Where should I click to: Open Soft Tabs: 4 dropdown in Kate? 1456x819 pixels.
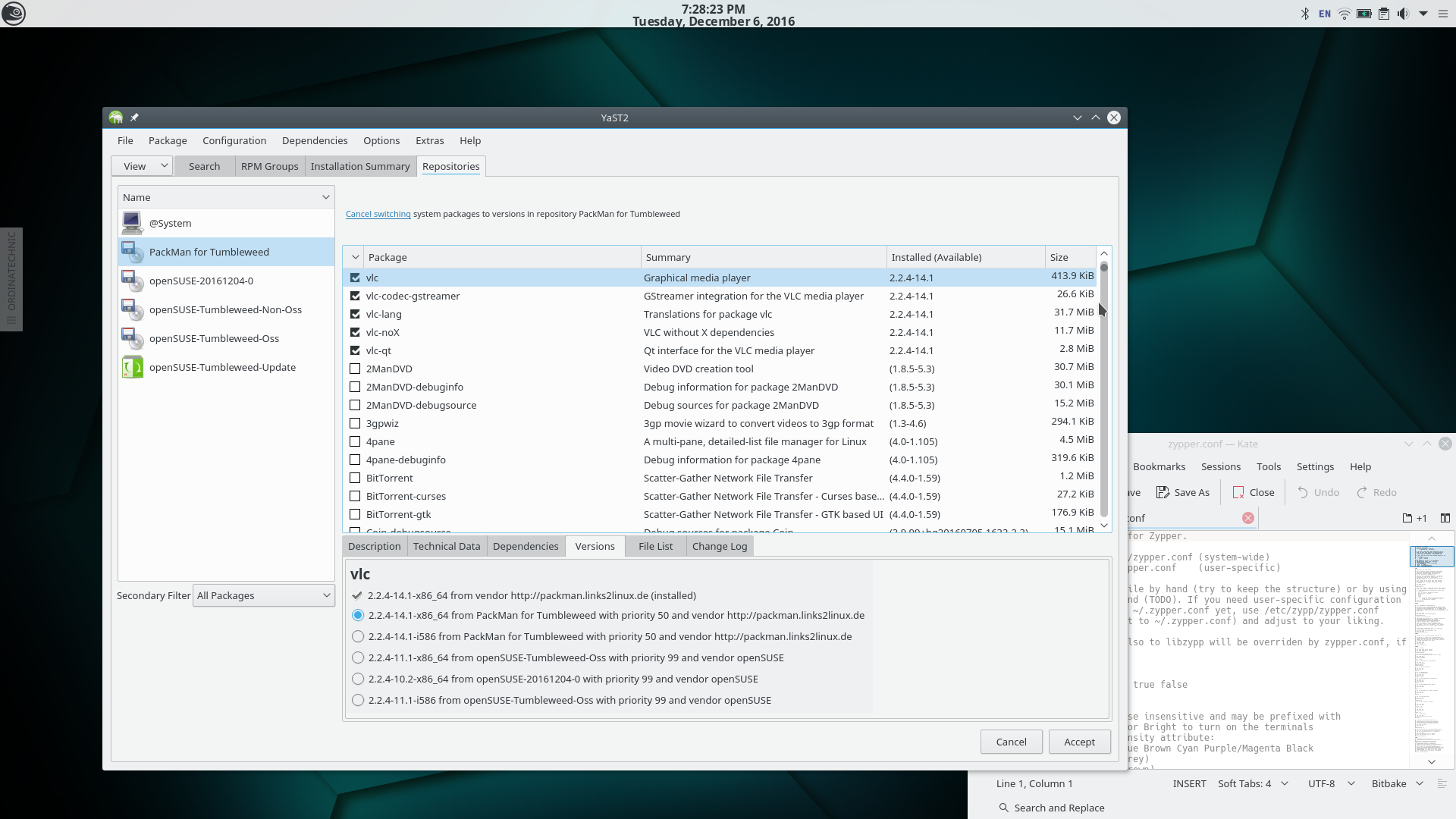click(x=1253, y=783)
